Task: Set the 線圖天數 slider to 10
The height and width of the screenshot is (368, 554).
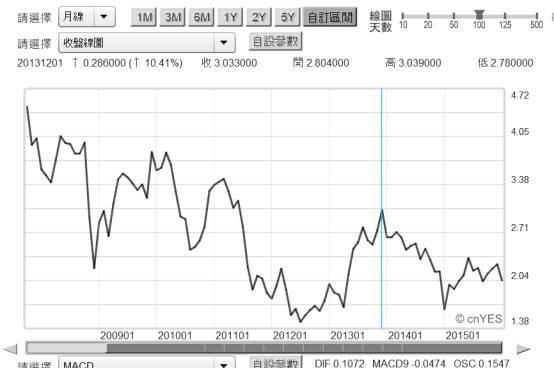Action: click(403, 16)
